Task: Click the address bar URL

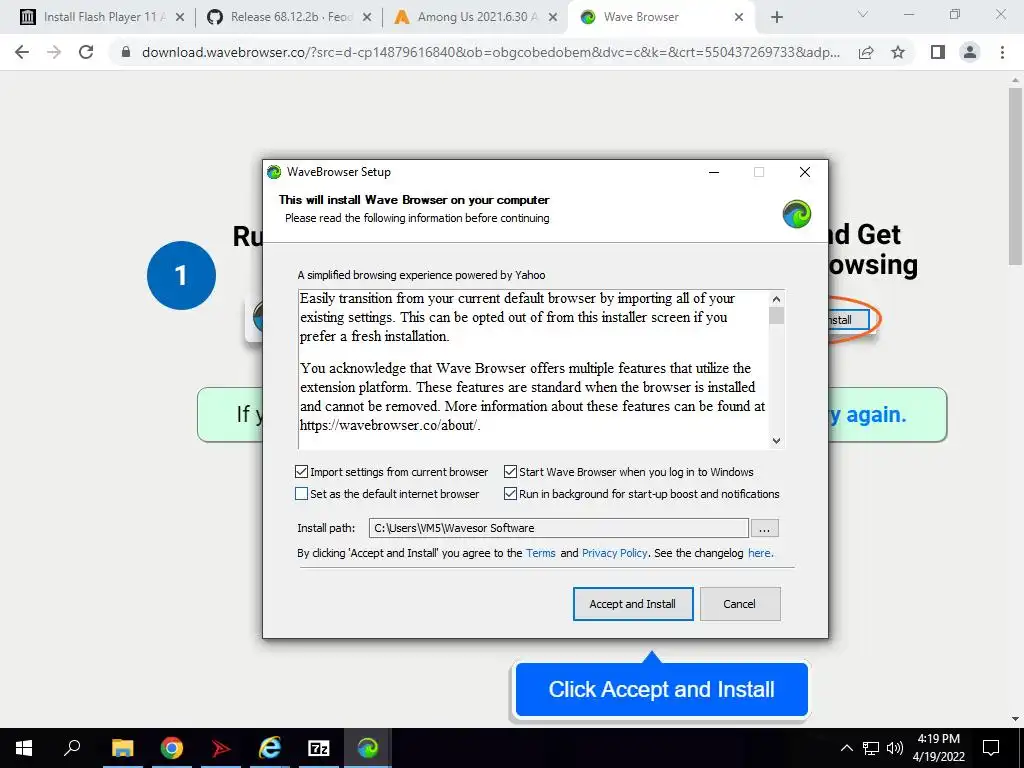Action: [x=490, y=52]
